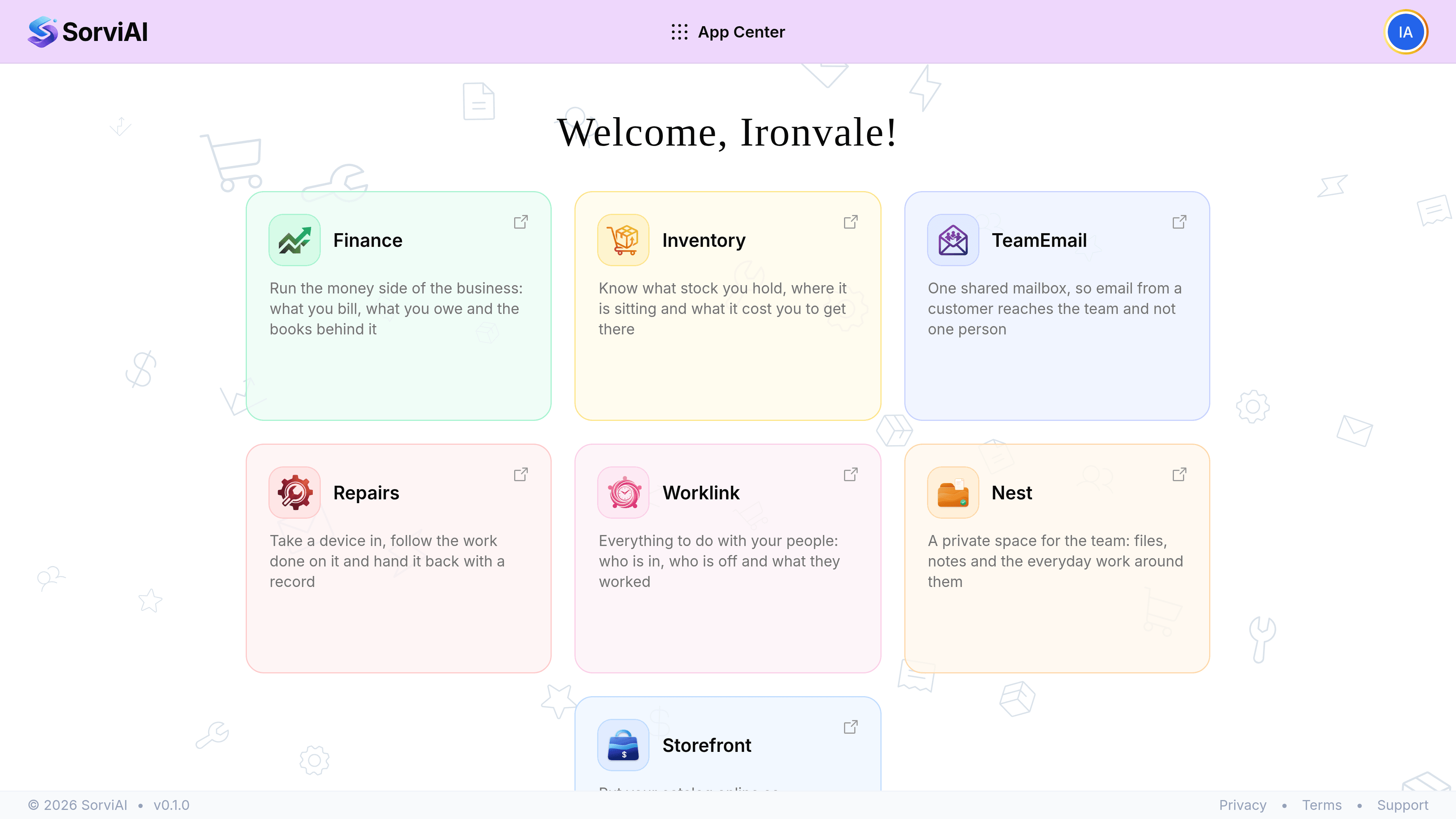
Task: Click the SorviAI logo icon
Action: 42,31
